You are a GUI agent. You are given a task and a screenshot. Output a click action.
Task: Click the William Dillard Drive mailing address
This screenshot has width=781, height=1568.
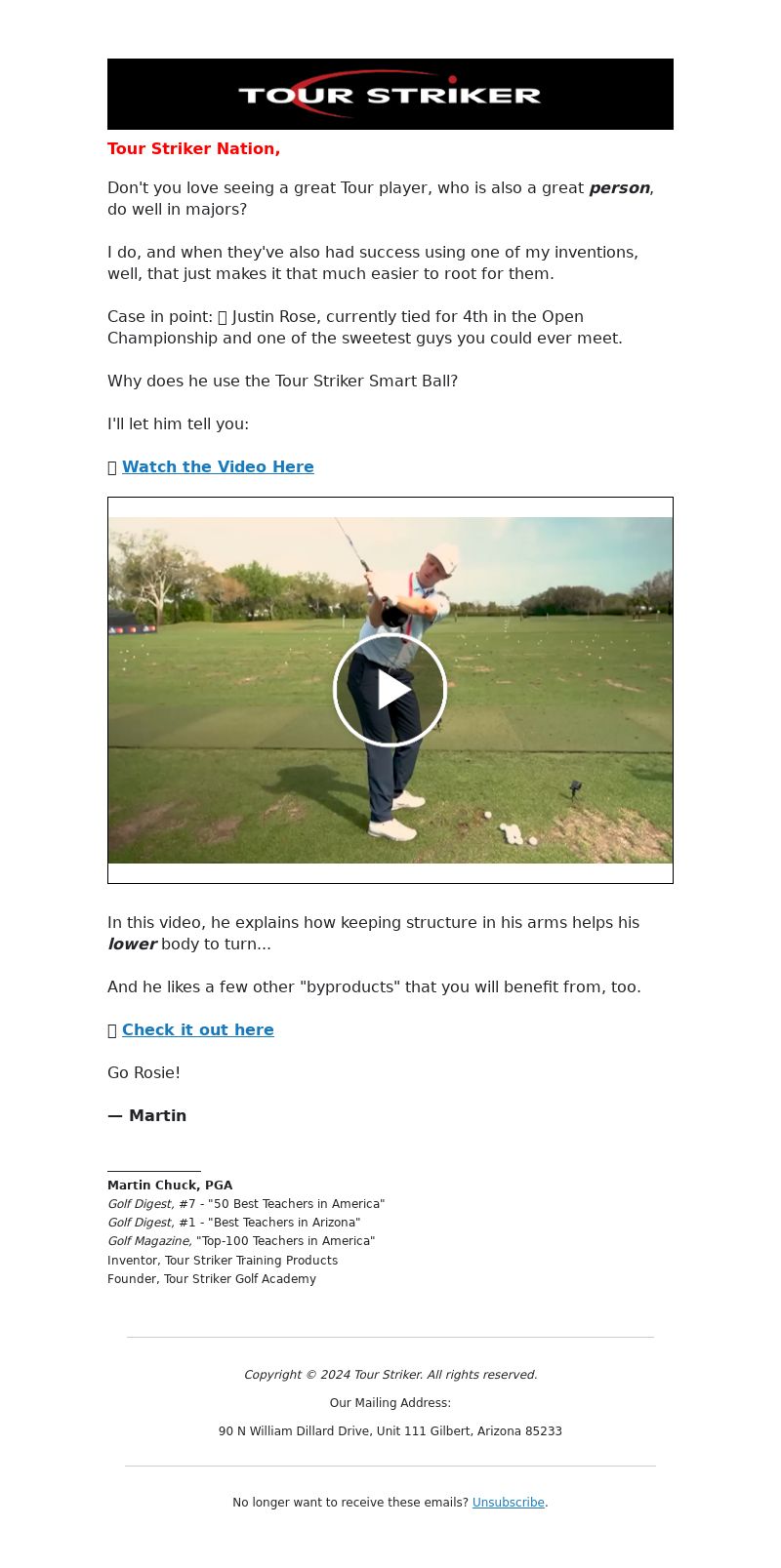pos(390,1431)
